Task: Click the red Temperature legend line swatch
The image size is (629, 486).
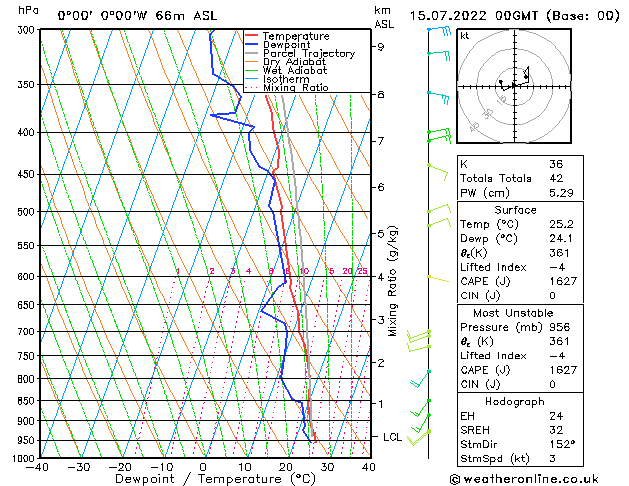Action: [x=252, y=36]
